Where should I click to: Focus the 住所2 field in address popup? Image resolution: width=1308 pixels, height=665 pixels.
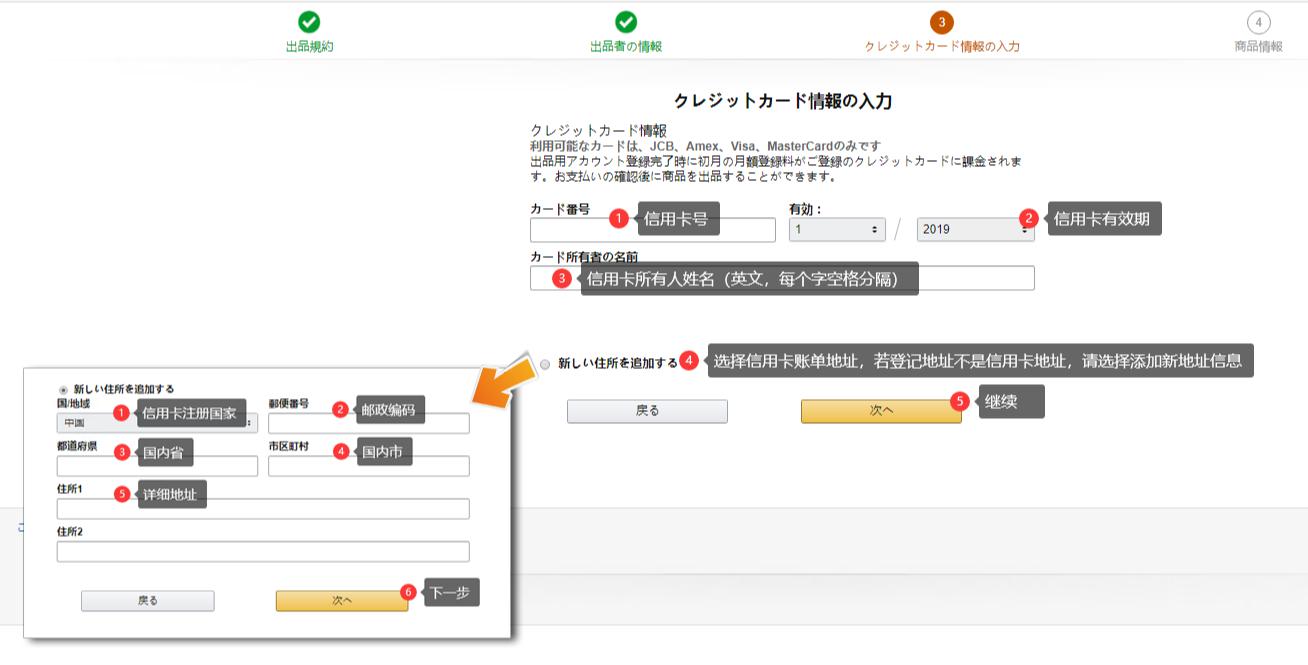pos(263,552)
